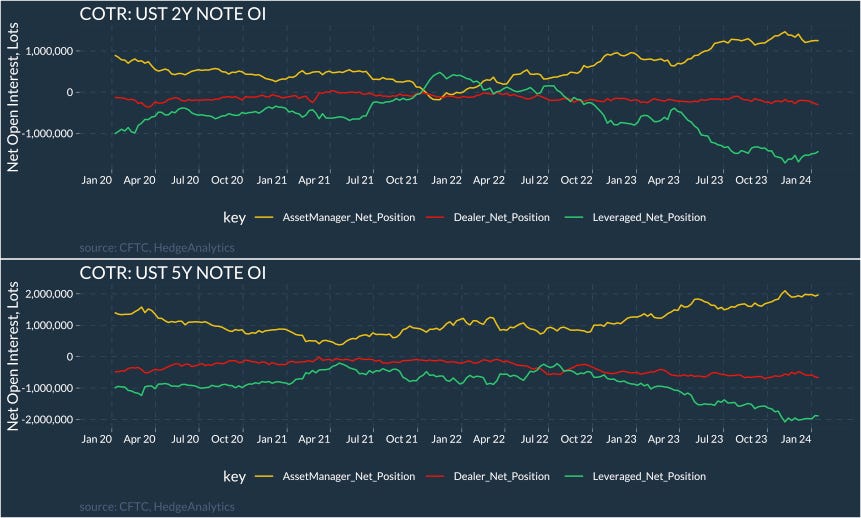Click the yellow AssetManager legend swatch in 2Y chart
Screen dimensions: 861x518
click(265, 217)
